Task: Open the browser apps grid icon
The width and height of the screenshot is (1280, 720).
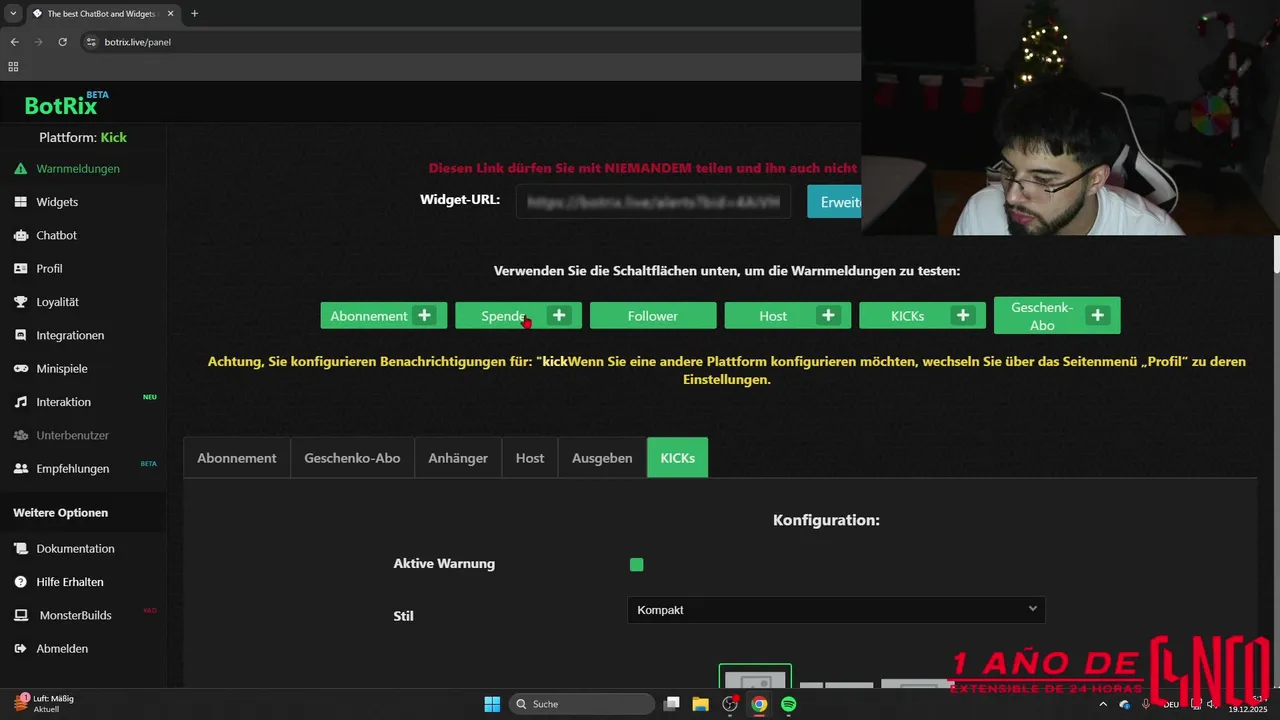Action: [x=13, y=67]
